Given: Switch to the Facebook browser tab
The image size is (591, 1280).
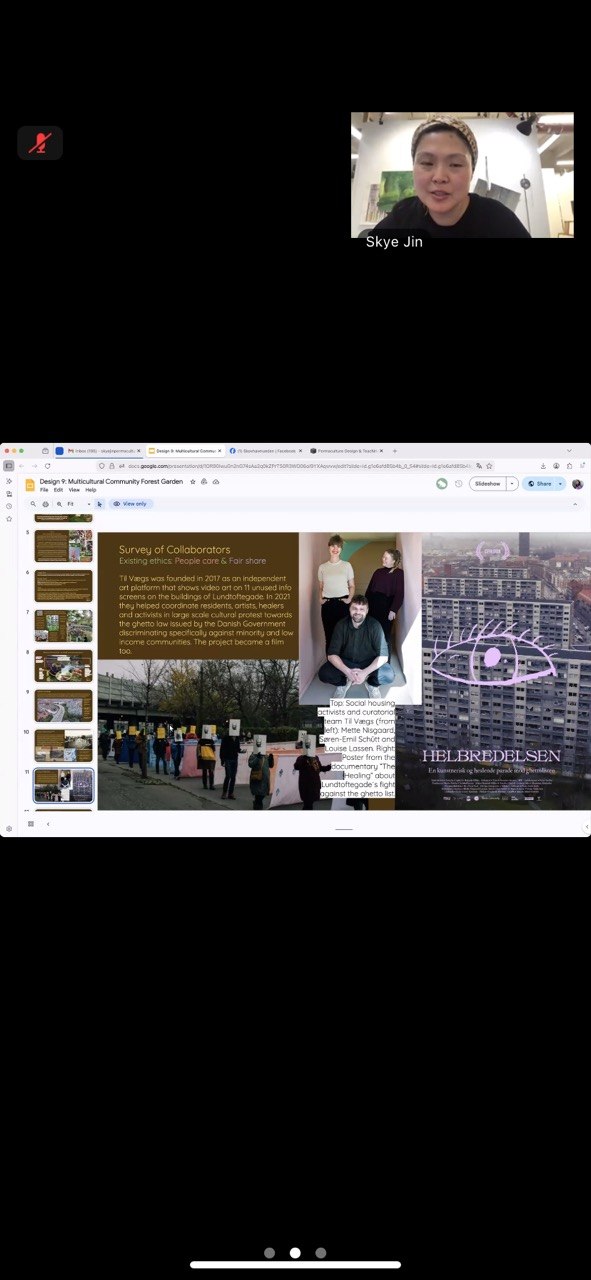Looking at the screenshot, I should point(264,451).
